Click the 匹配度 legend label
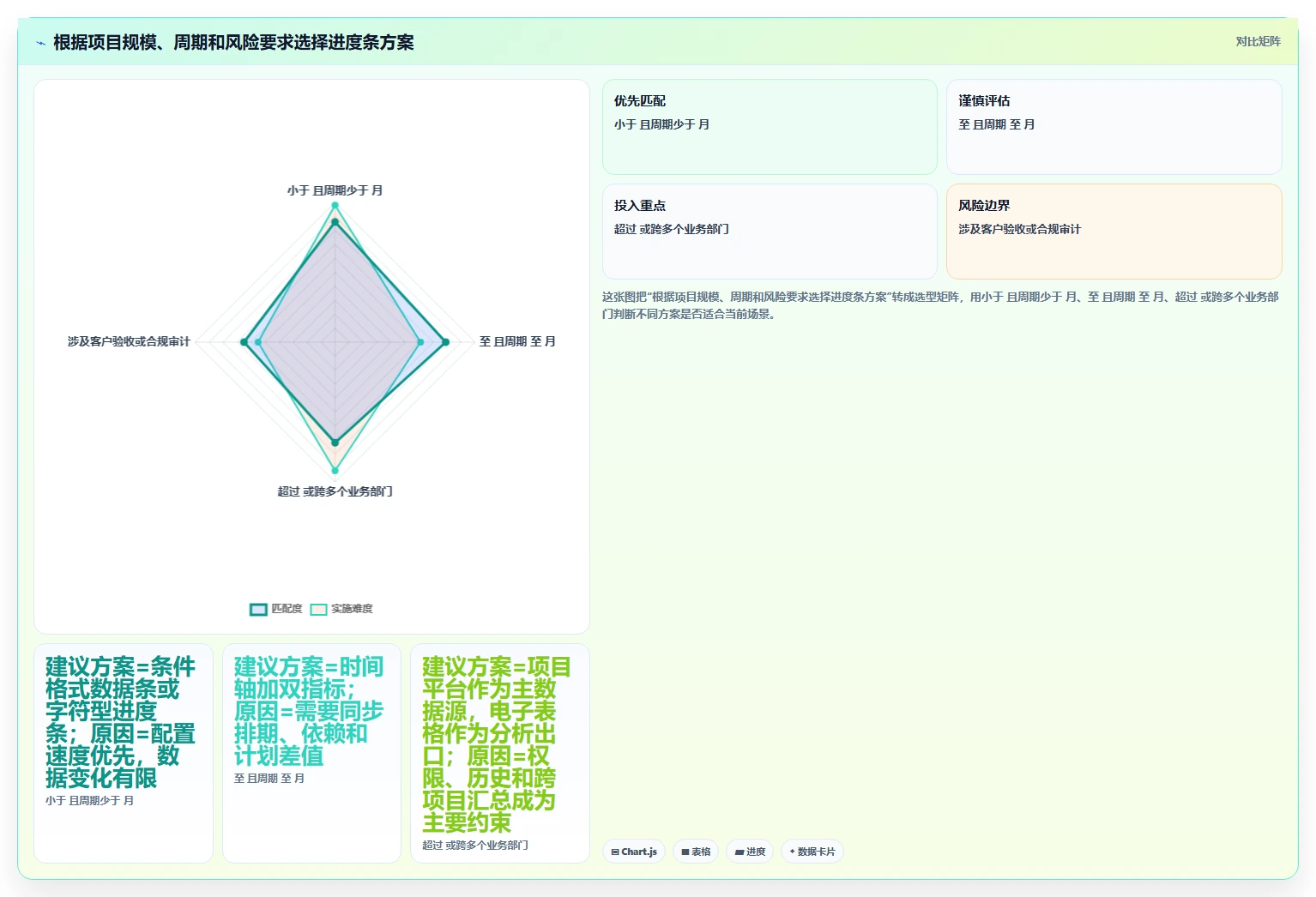The width and height of the screenshot is (1316, 897). click(x=287, y=609)
